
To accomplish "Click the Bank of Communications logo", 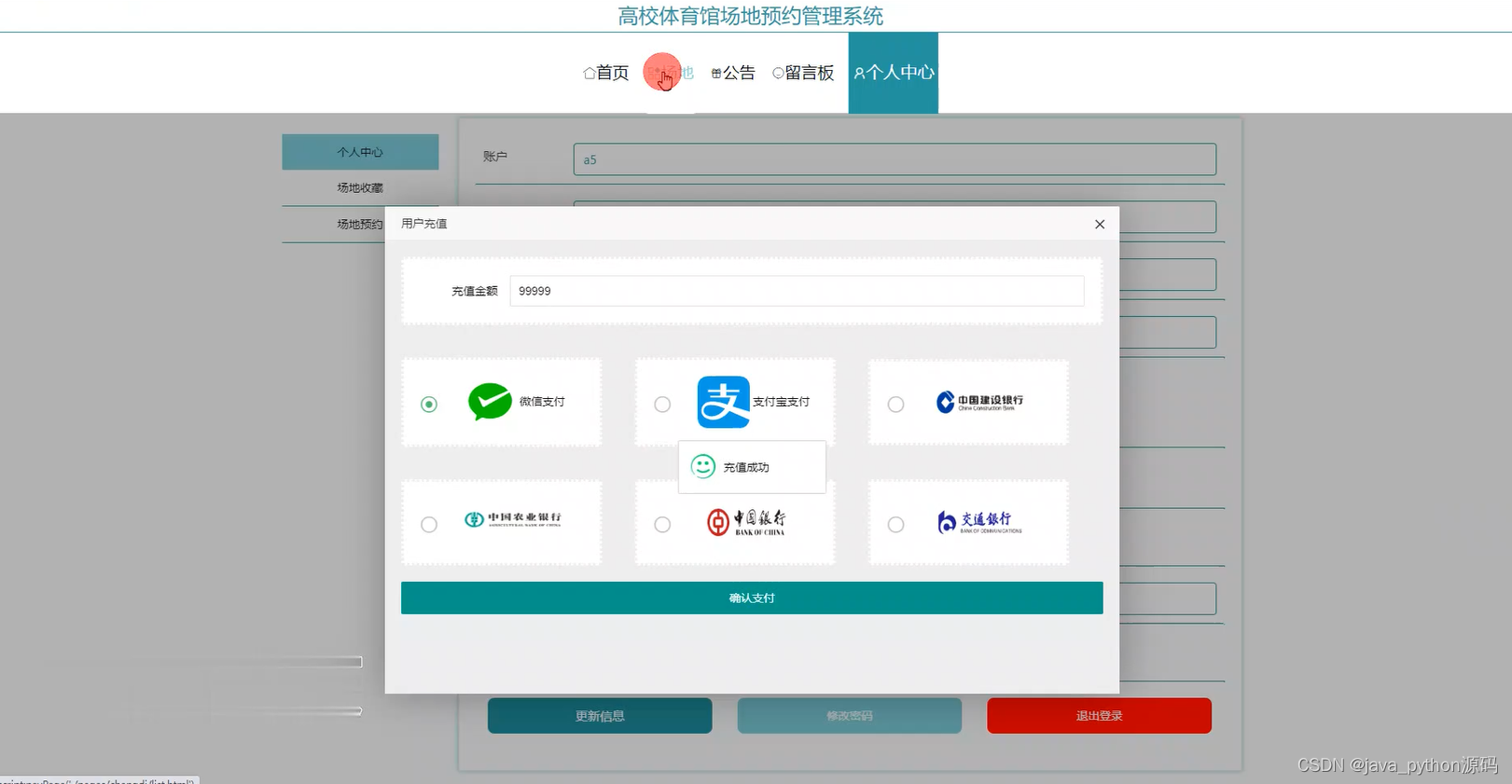I will tap(979, 522).
